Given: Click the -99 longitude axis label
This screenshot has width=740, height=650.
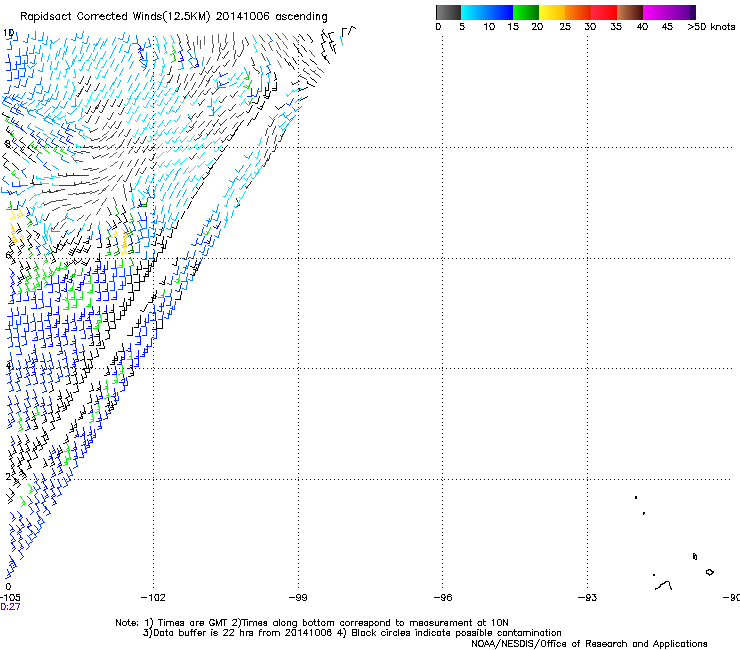Looking at the screenshot, I should (298, 598).
